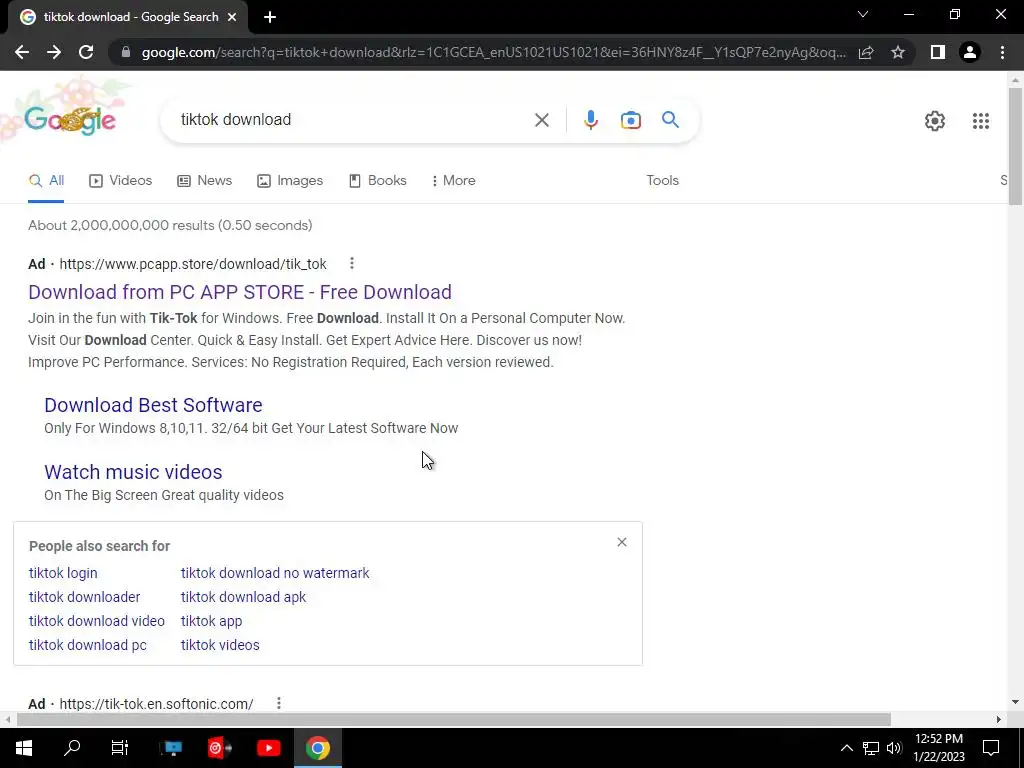Close the tiktok download Google Search tab

click(x=232, y=18)
